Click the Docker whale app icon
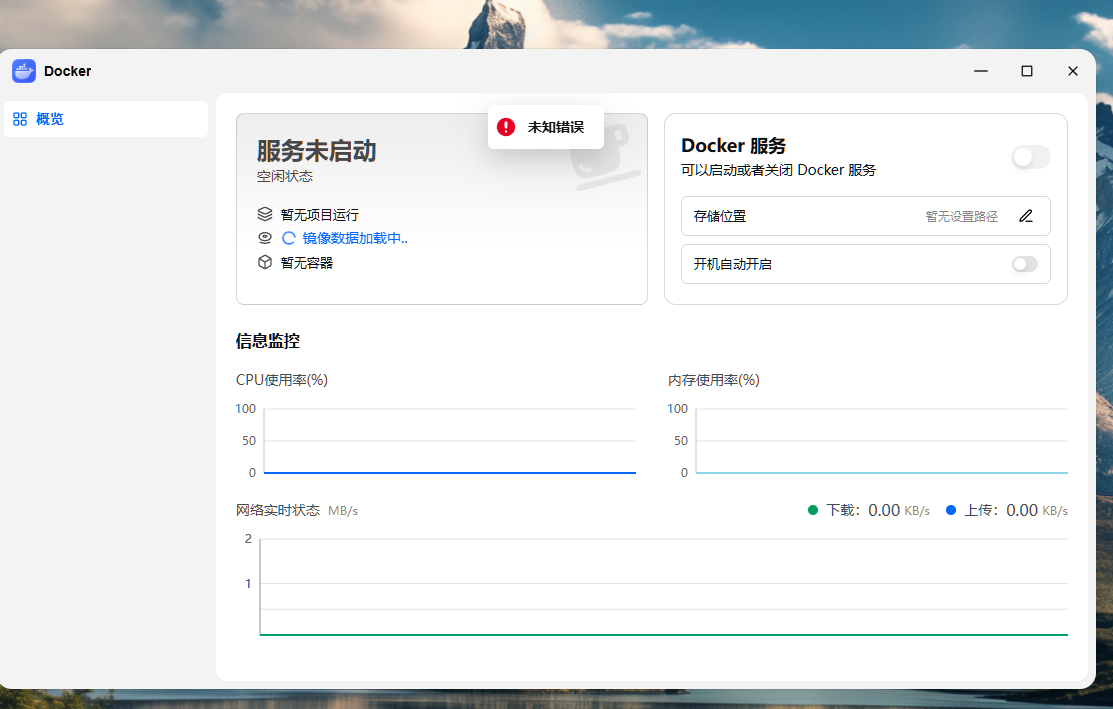The width and height of the screenshot is (1113, 709). click(x=24, y=71)
